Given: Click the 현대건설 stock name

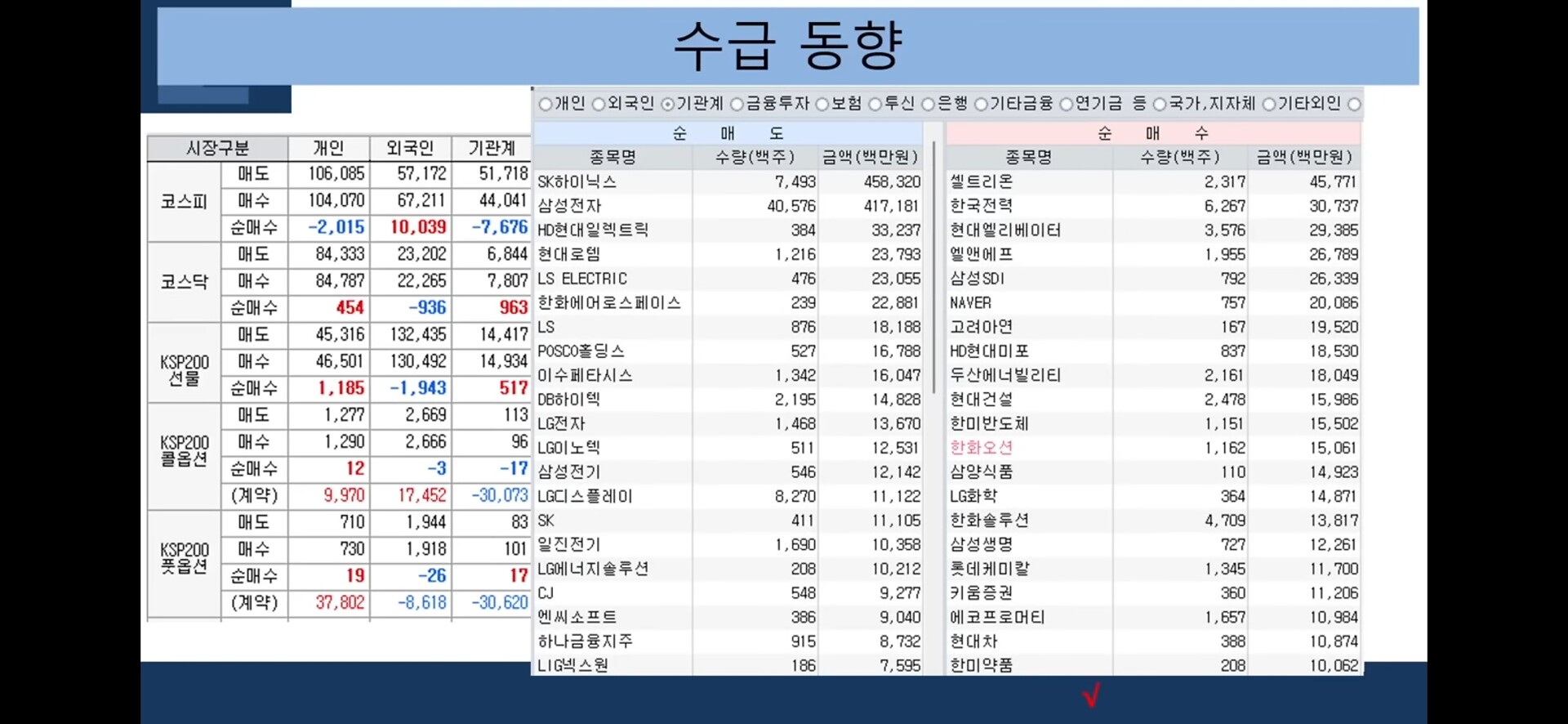Looking at the screenshot, I should [981, 400].
